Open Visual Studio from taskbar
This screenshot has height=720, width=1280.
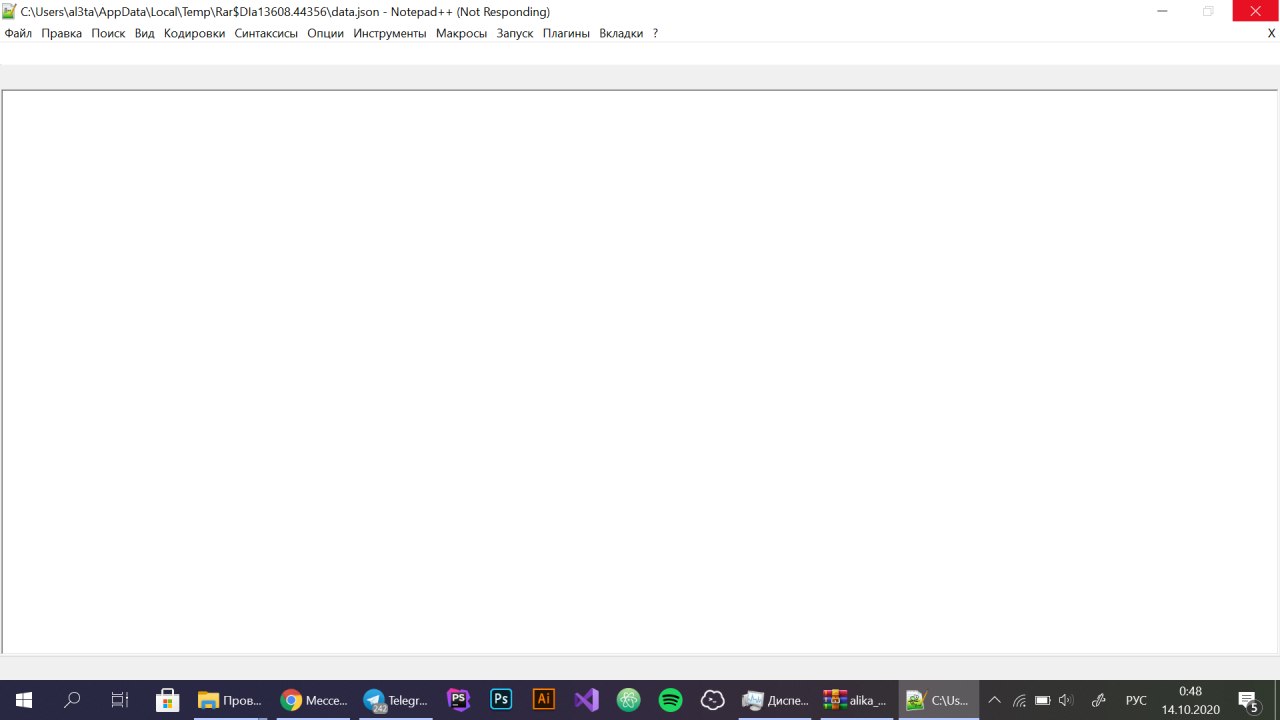pyautogui.click(x=586, y=700)
